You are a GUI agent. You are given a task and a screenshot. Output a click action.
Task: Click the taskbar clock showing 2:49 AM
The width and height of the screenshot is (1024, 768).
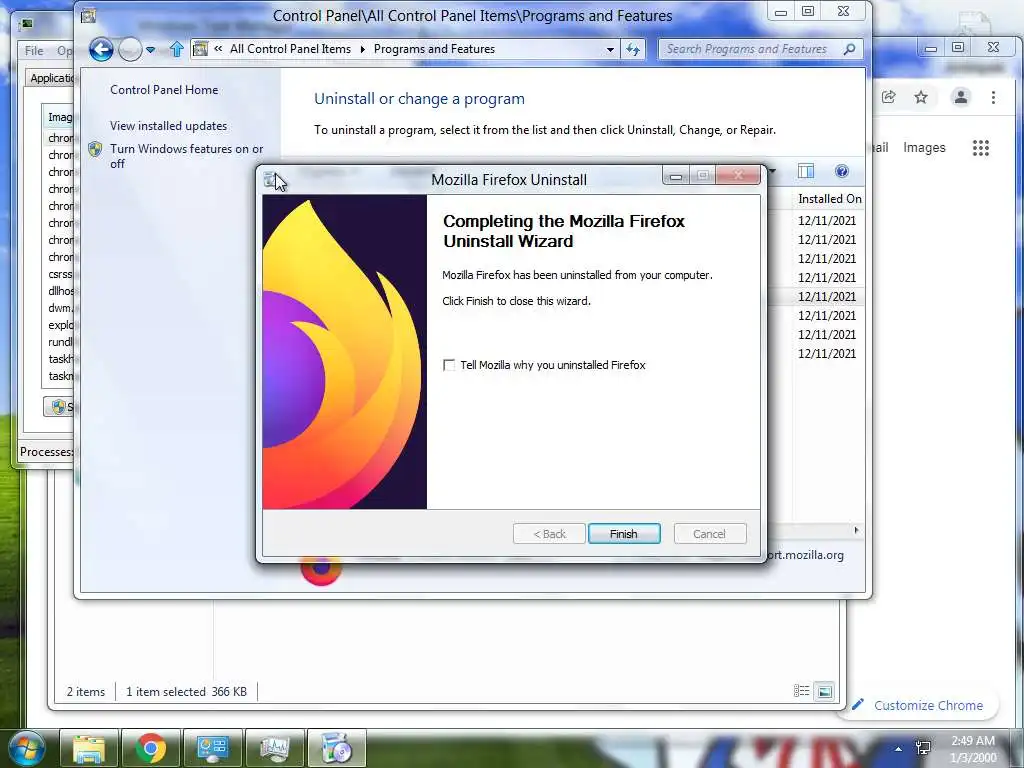[973, 748]
